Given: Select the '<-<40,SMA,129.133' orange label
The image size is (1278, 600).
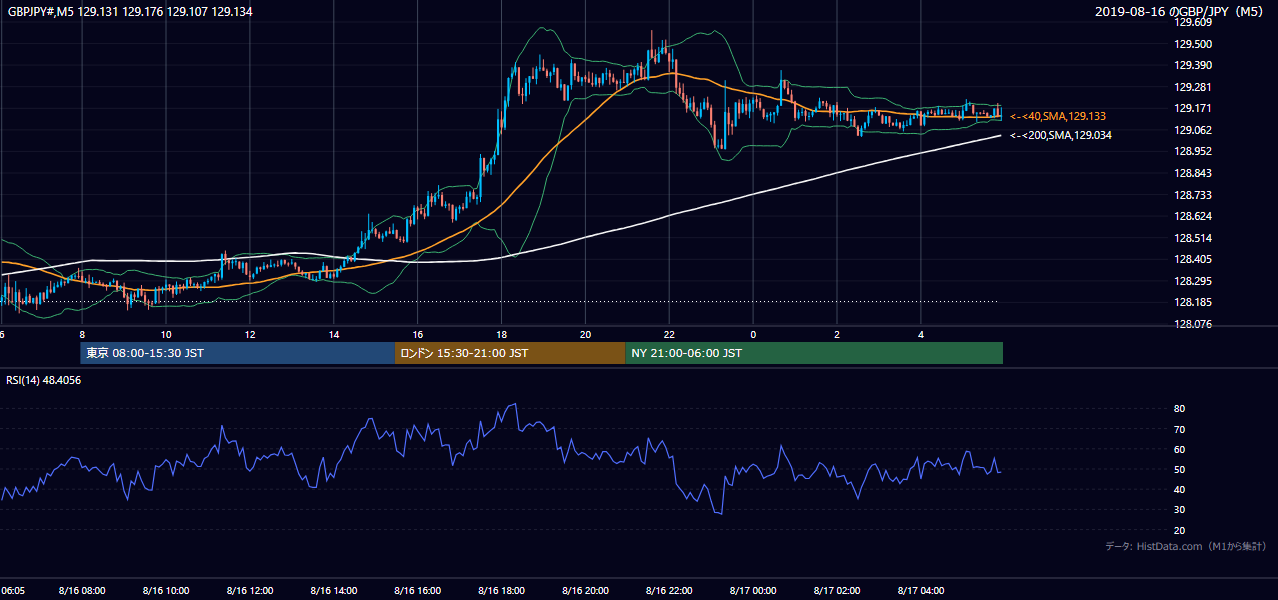Looking at the screenshot, I should click(1058, 117).
